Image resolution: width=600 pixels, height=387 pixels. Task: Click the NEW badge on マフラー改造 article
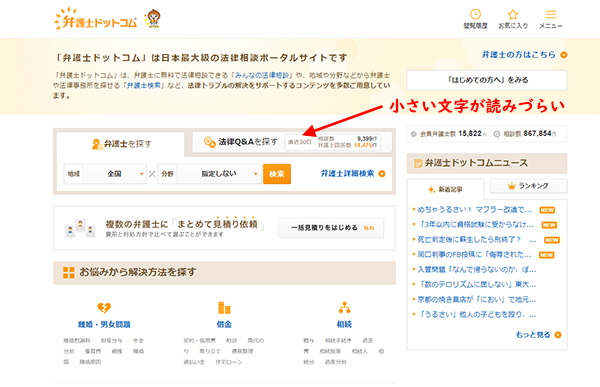click(x=547, y=210)
